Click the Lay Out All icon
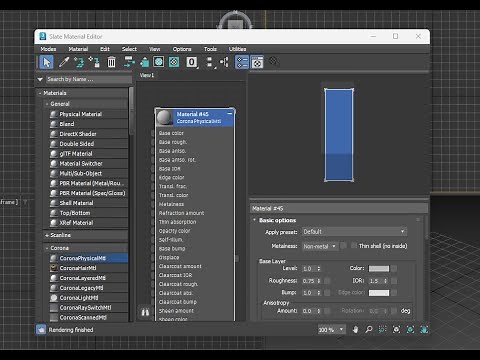This screenshot has height=360, width=480. [x=210, y=62]
